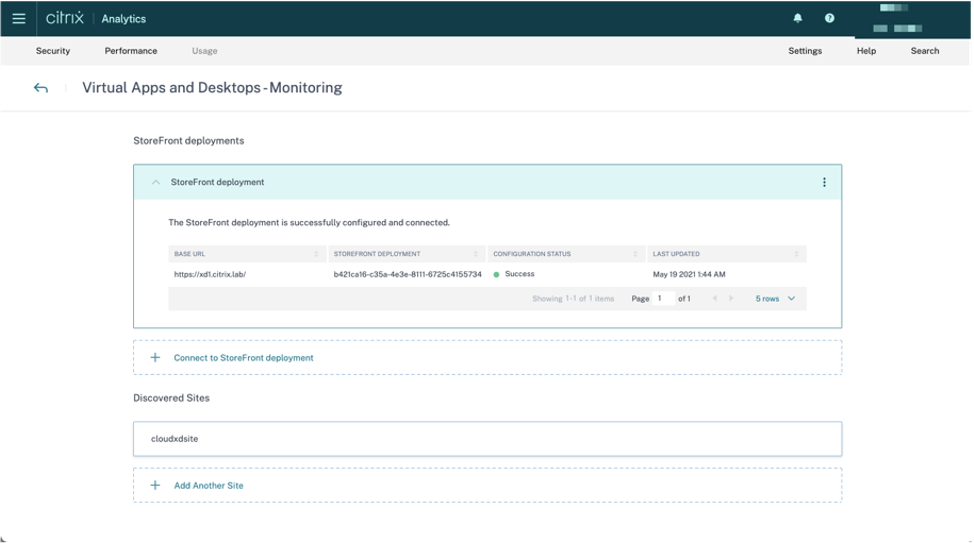This screenshot has width=974, height=543.
Task: Click plus icon for Connect to StoreFront
Action: click(155, 357)
